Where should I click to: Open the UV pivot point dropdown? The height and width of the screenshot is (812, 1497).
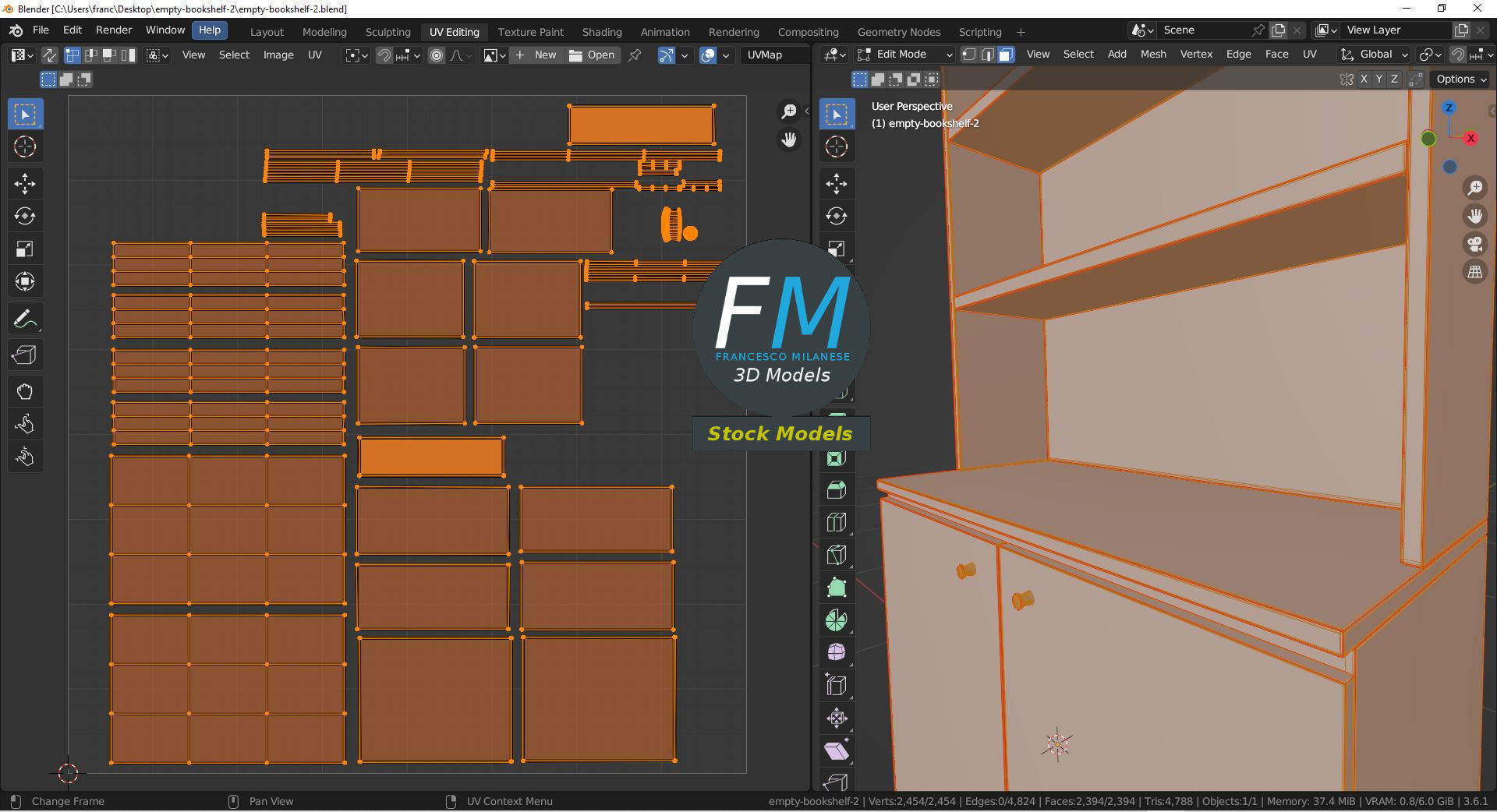pos(356,55)
